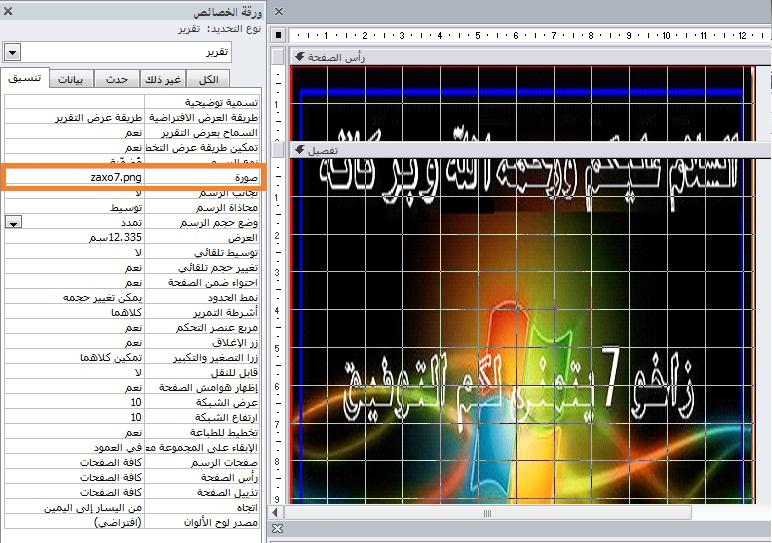The image size is (772, 543).
Task: Click the X icon at bottom left of report
Action: pos(279,528)
